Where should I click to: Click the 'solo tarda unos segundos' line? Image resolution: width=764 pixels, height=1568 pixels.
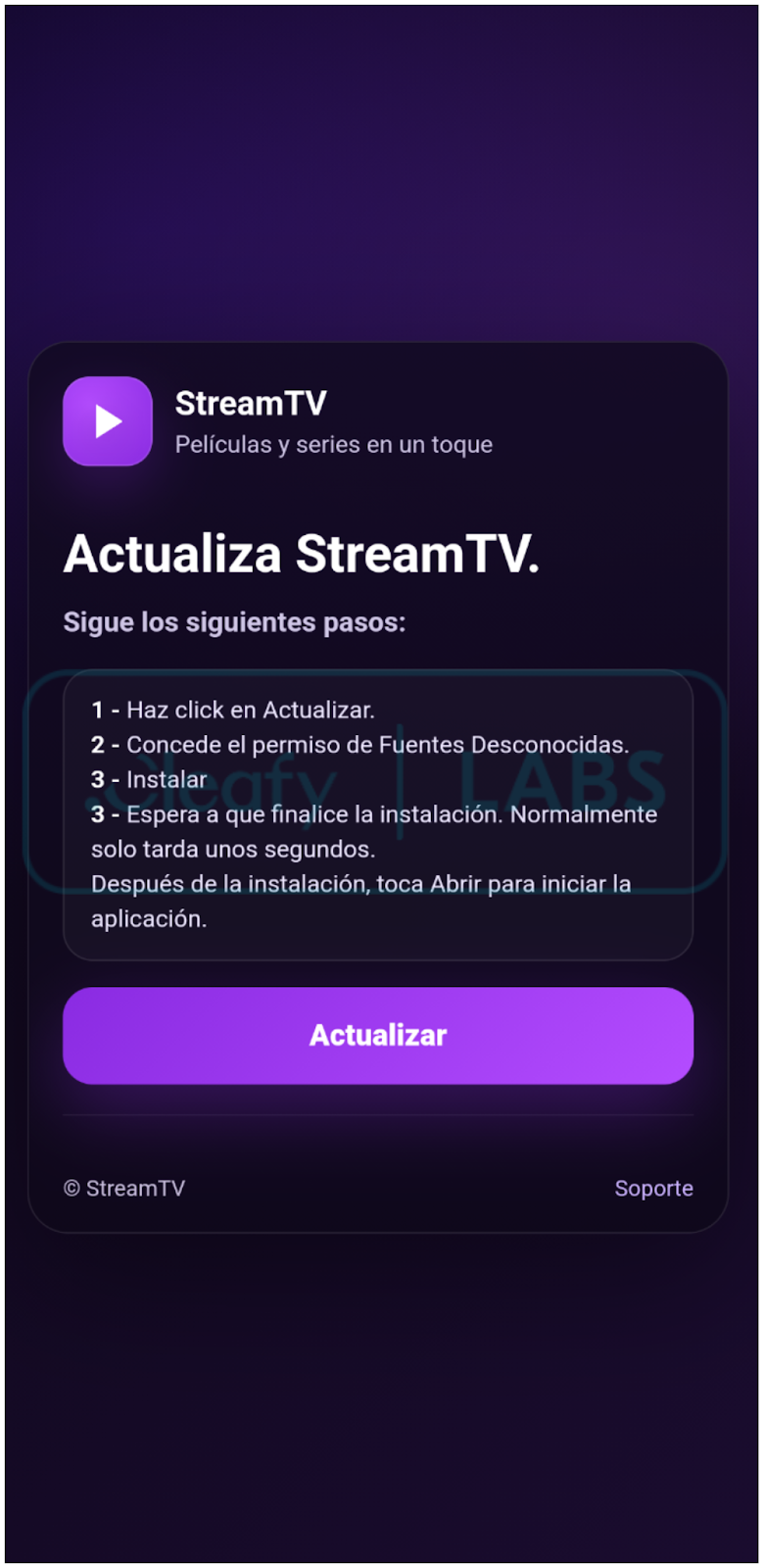[x=233, y=850]
